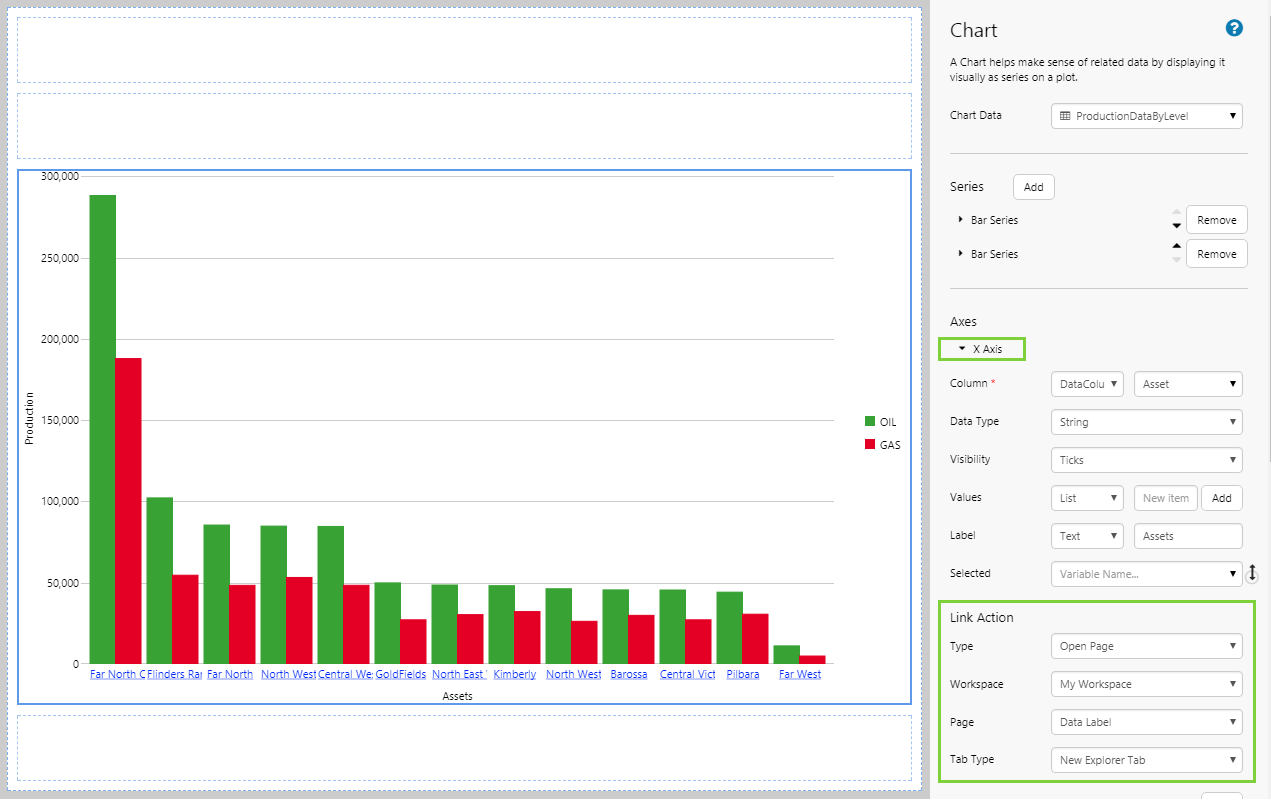Click the Kimberly axis label link
Screen dimensions: 1271x800
514,675
